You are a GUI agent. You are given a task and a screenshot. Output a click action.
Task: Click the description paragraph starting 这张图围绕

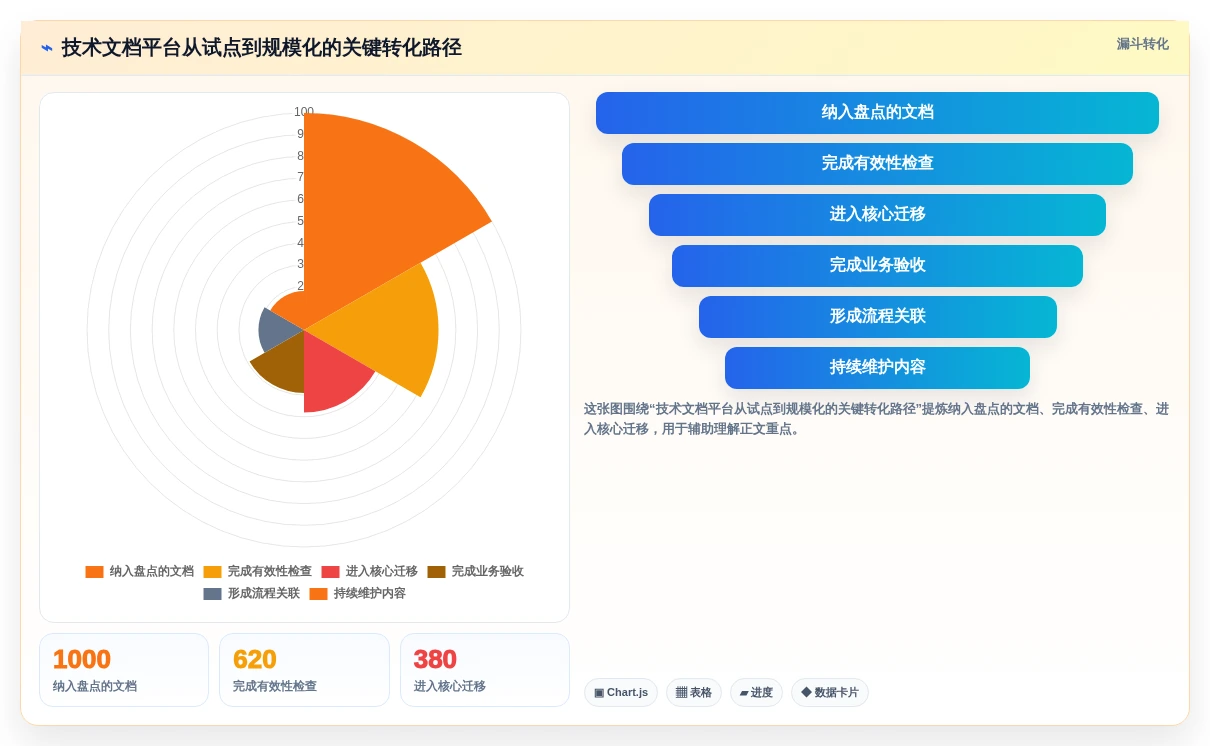[x=877, y=419]
